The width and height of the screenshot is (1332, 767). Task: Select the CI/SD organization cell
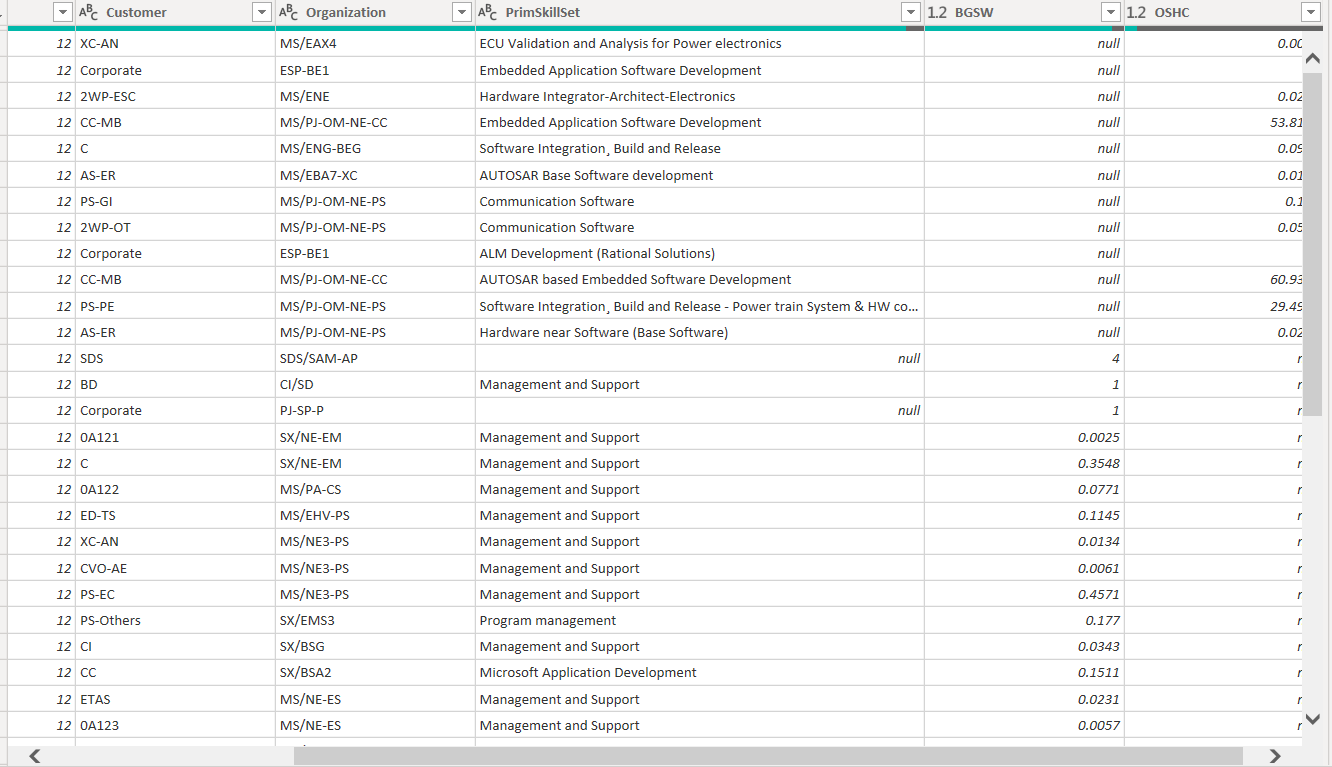pyautogui.click(x=375, y=384)
